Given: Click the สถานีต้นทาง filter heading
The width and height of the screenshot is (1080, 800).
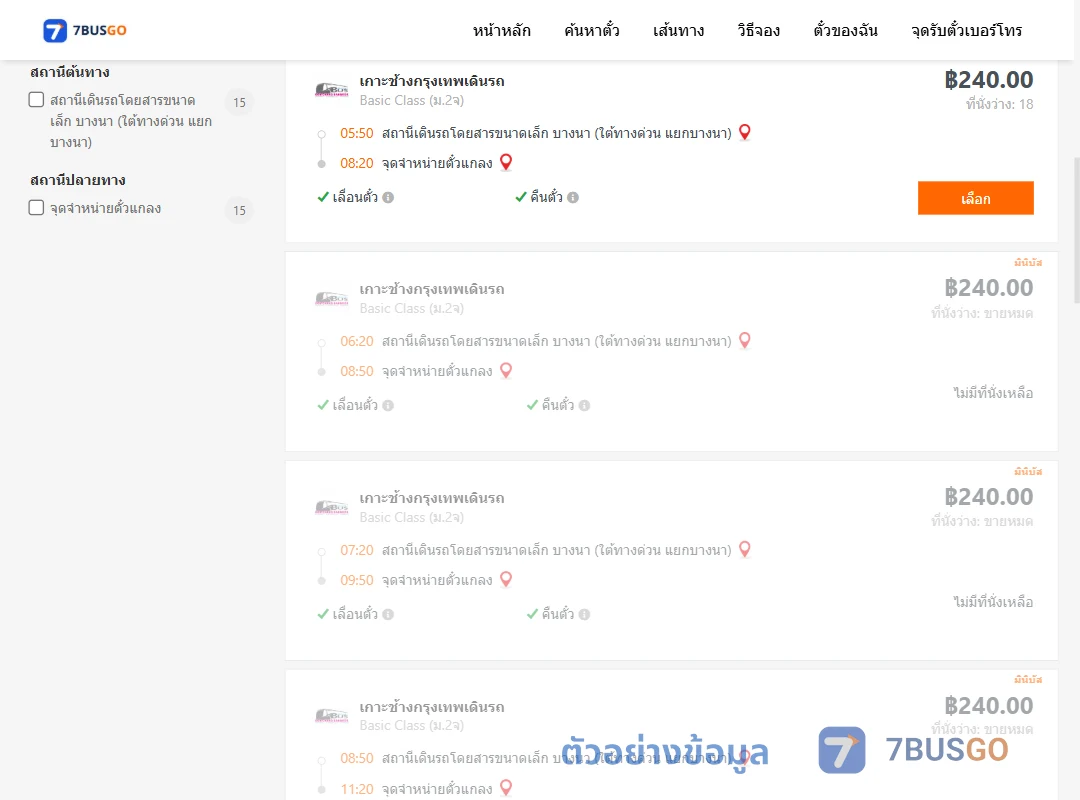Looking at the screenshot, I should click(70, 72).
